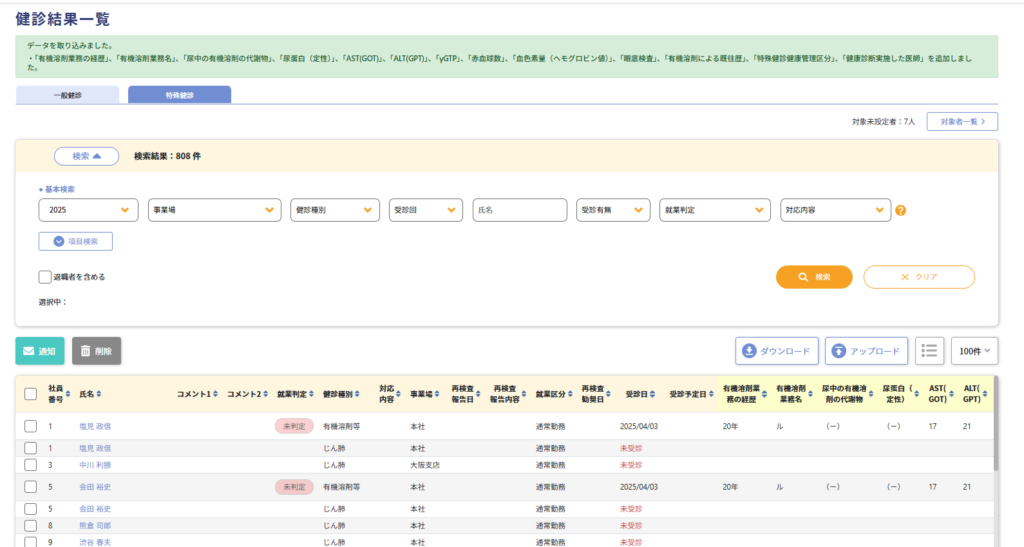Check 塩見 政信's じん肺 row
This screenshot has width=1024, height=547.
31,448
